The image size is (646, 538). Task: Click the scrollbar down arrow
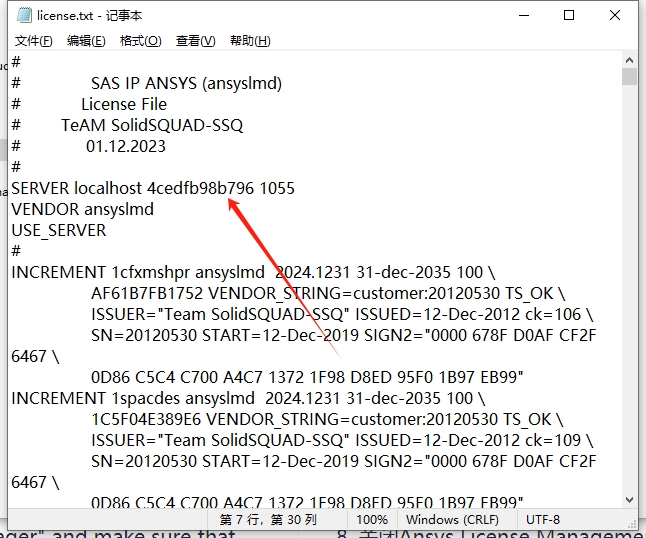pos(629,500)
